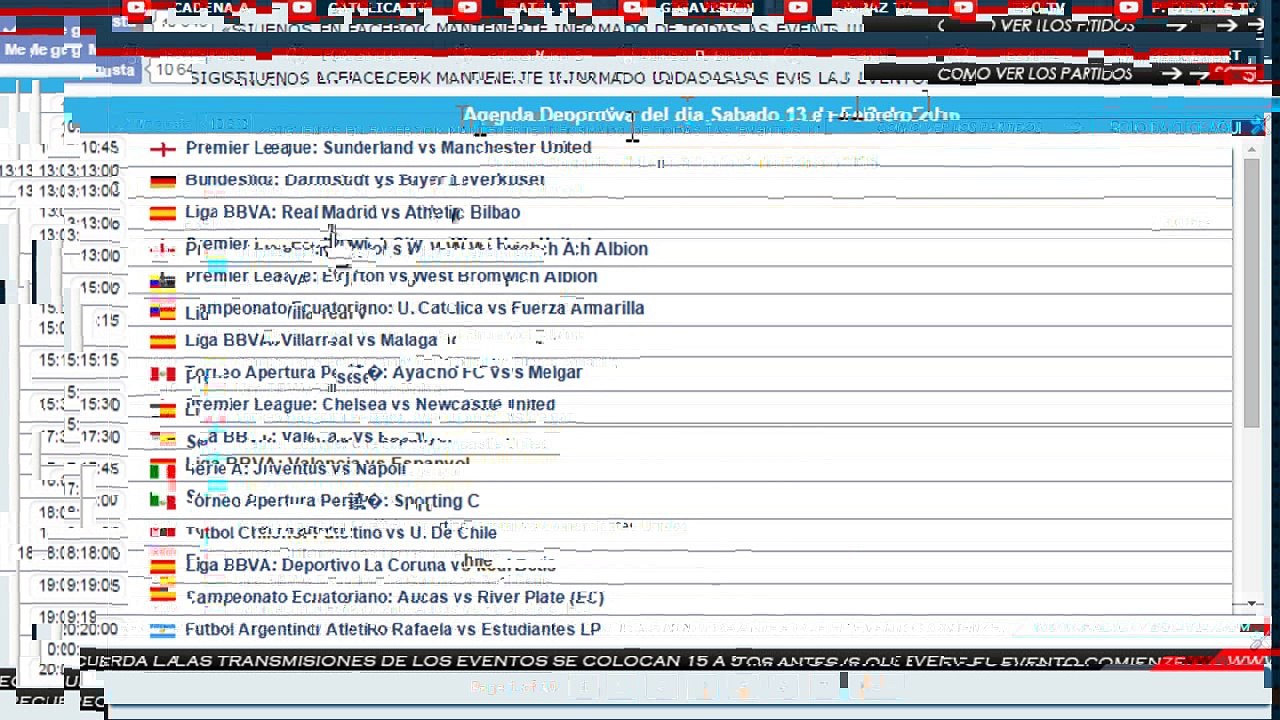Select Liga BBVA: Real Madrid vs Athletic Bilbao
The height and width of the screenshot is (720, 1280).
click(x=352, y=212)
